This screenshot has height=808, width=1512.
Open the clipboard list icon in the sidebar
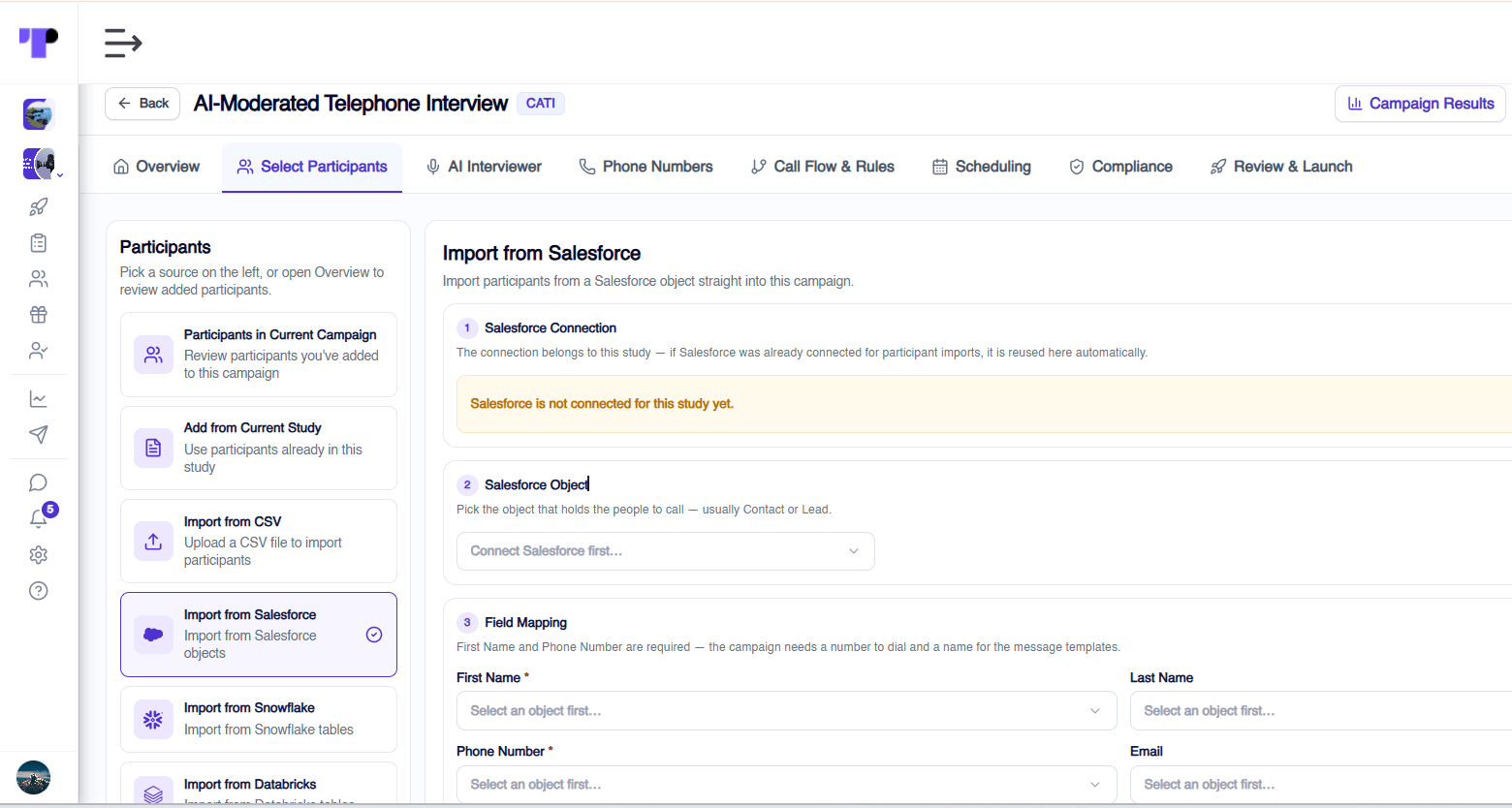coord(39,243)
